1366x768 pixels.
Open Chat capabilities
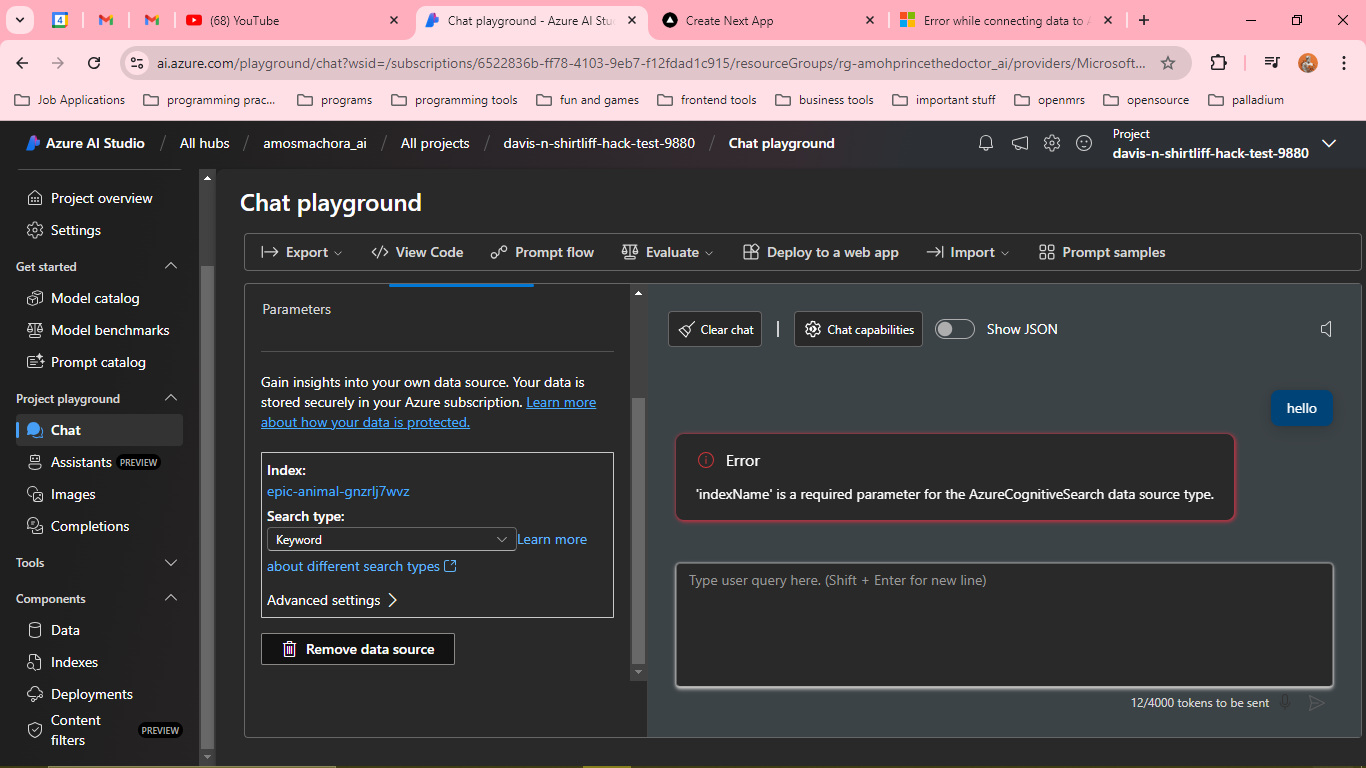coord(859,329)
